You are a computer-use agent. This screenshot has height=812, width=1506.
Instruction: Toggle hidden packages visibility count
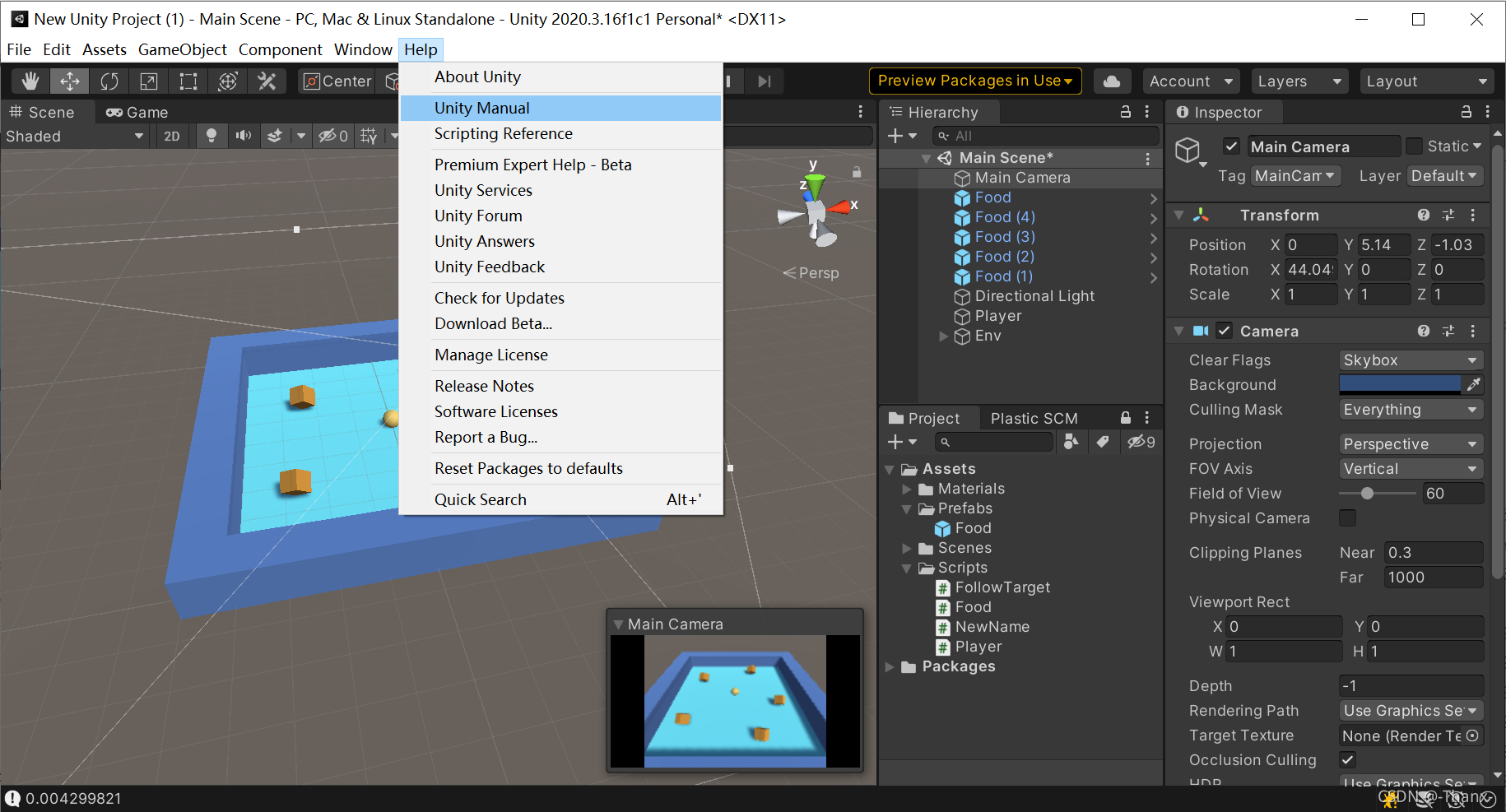[x=1141, y=442]
